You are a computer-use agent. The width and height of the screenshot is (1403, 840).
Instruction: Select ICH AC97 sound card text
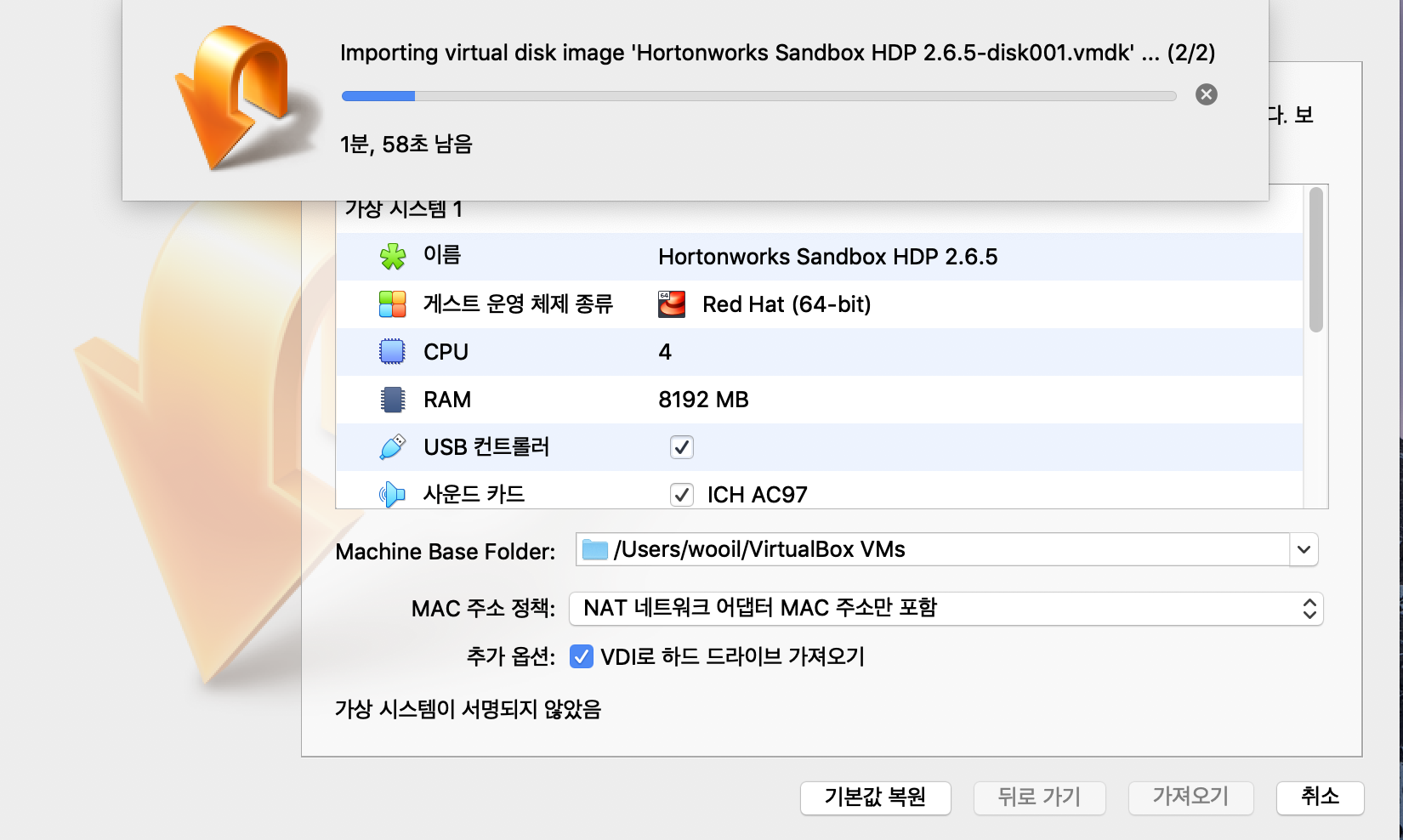[x=757, y=495]
